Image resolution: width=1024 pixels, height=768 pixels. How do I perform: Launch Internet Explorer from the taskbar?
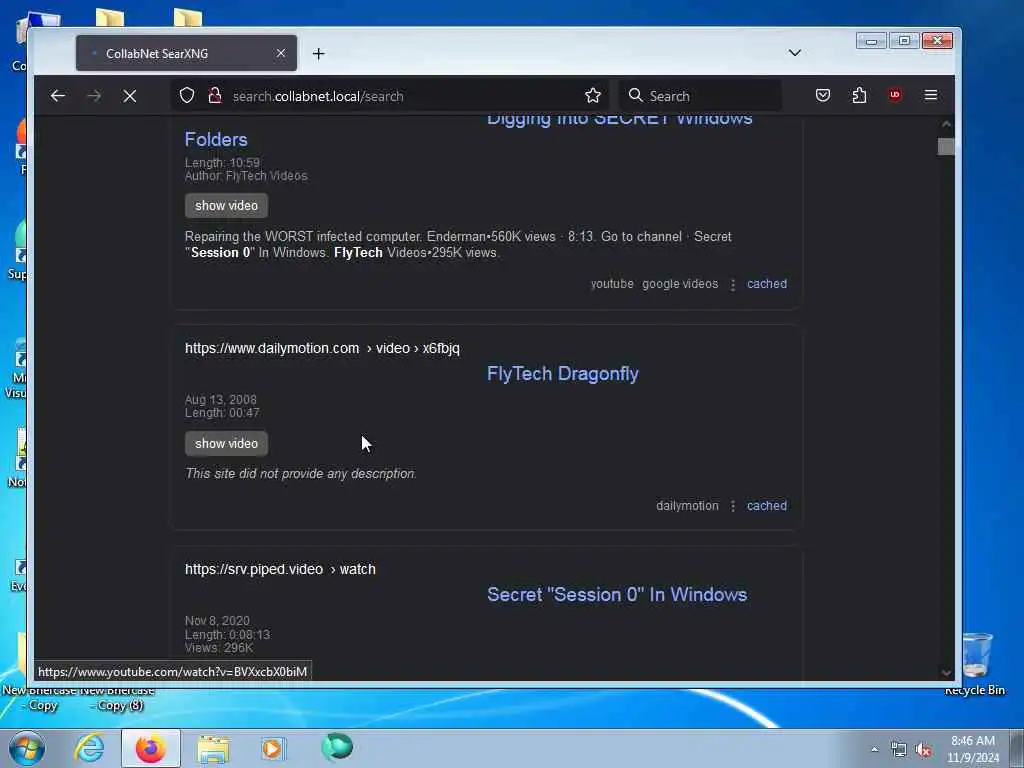89,748
